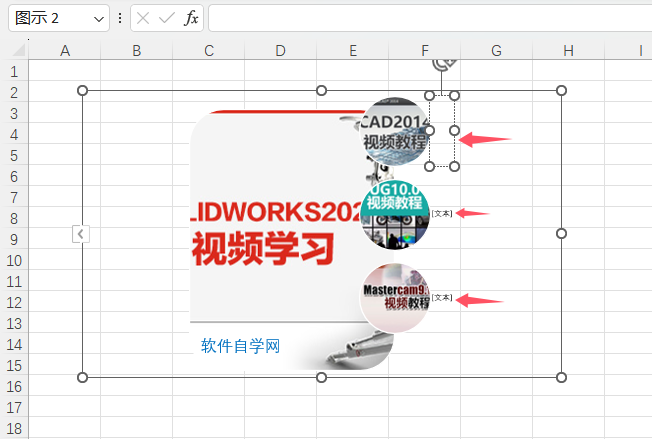Image resolution: width=652 pixels, height=439 pixels.
Task: Click the SmartArt bottom-left resize handle
Action: [x=82, y=377]
